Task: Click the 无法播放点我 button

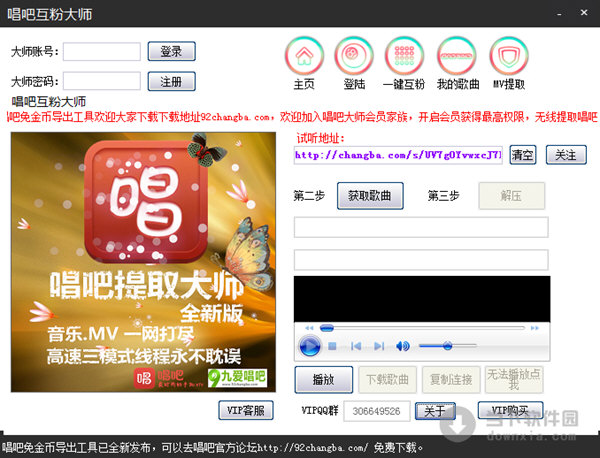Action: pos(514,380)
